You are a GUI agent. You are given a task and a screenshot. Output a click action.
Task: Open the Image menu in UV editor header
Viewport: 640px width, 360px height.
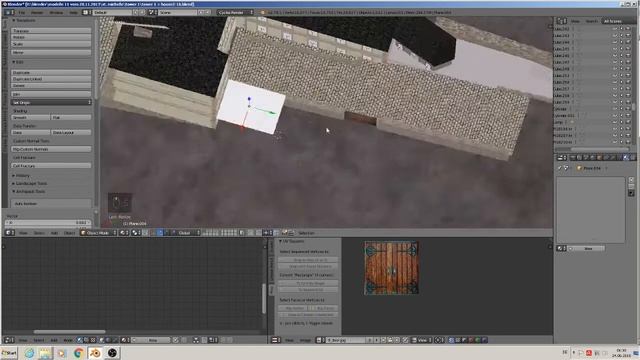tap(305, 340)
